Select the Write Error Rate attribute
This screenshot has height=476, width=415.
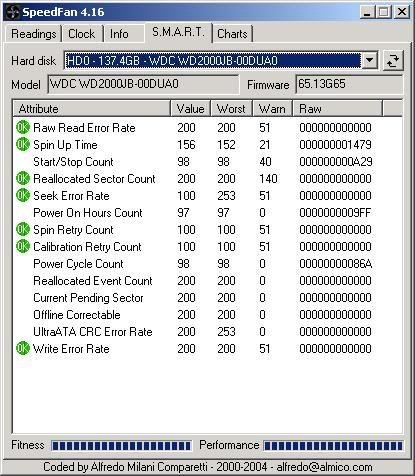click(71, 349)
